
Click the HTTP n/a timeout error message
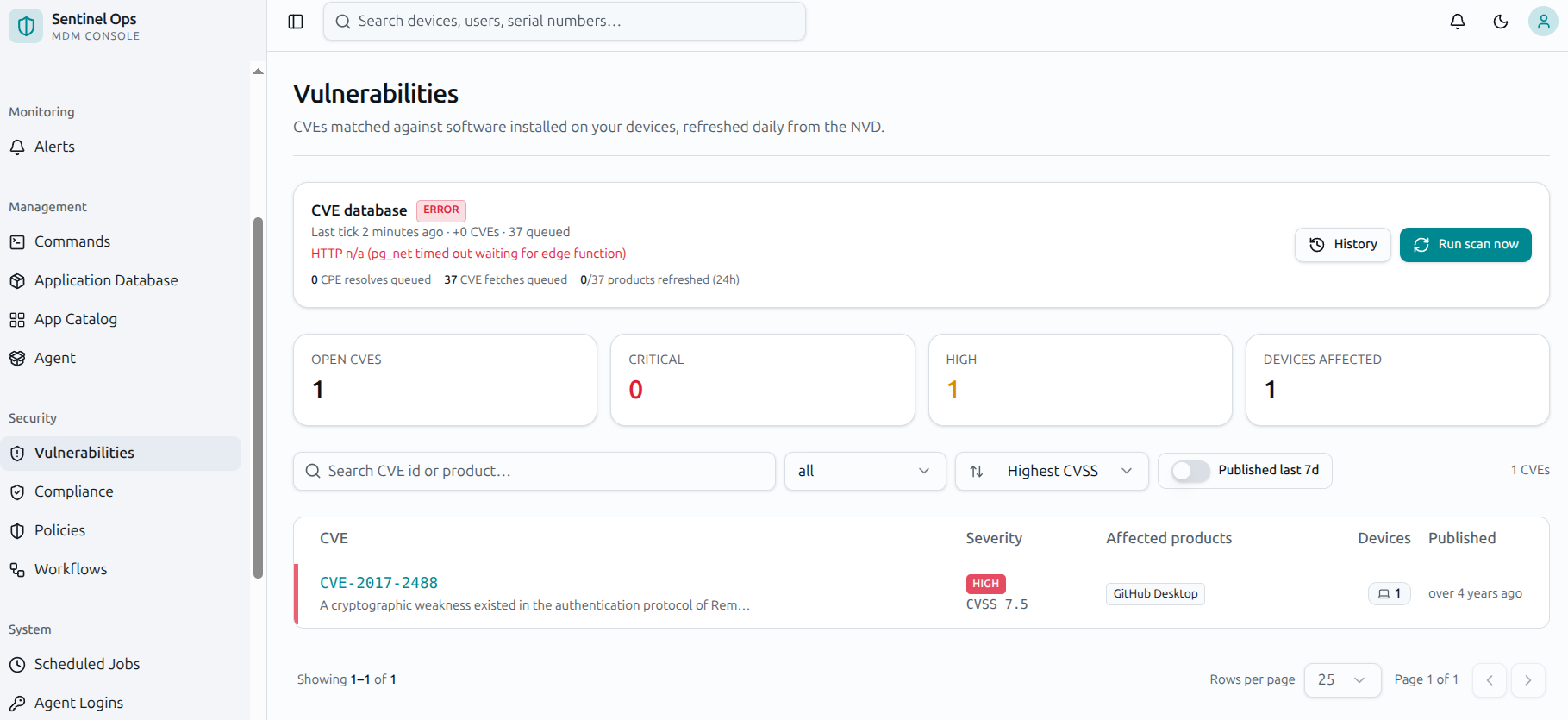tap(468, 254)
